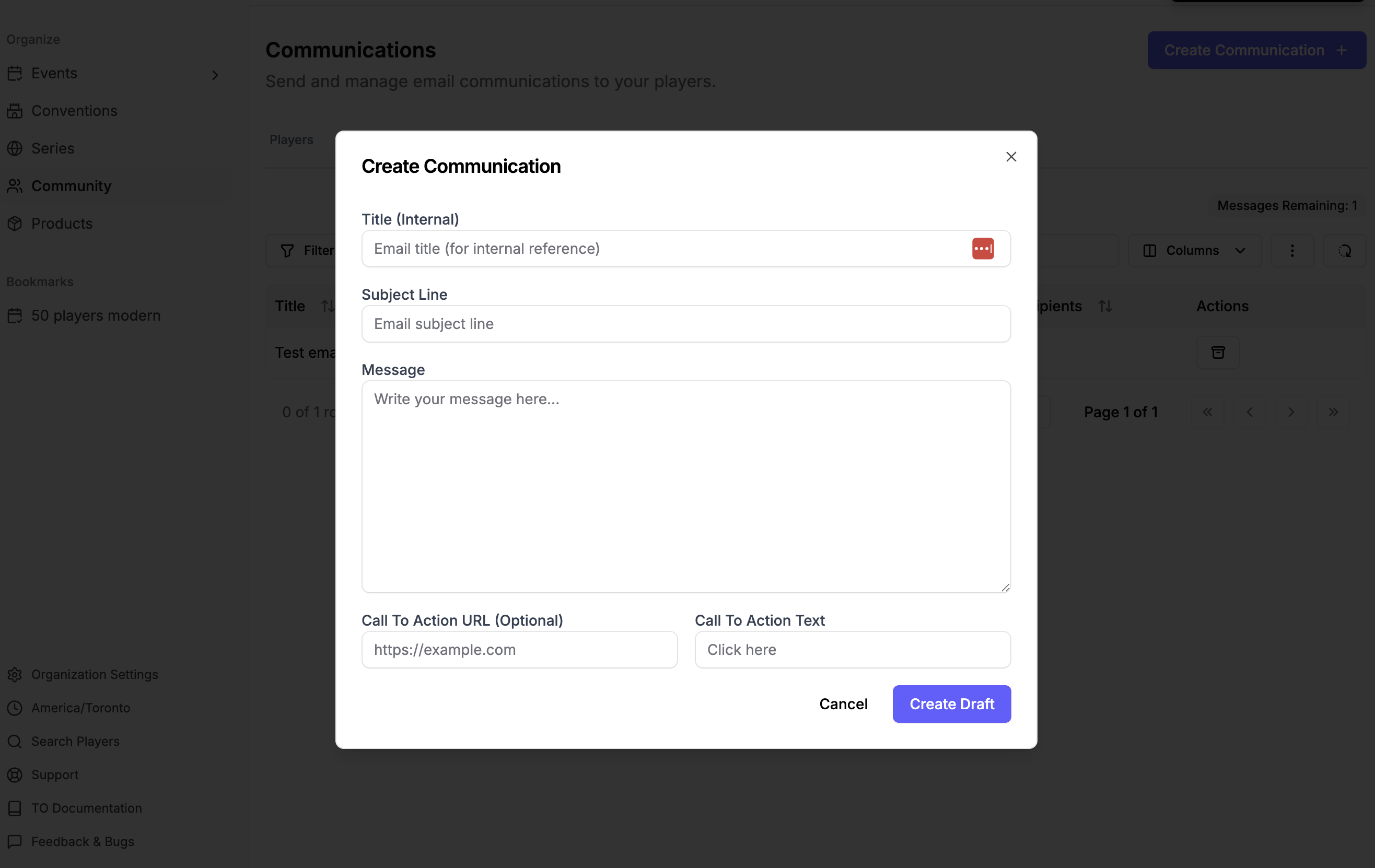Switch to the Players tab
This screenshot has height=868, width=1375.
[x=291, y=140]
